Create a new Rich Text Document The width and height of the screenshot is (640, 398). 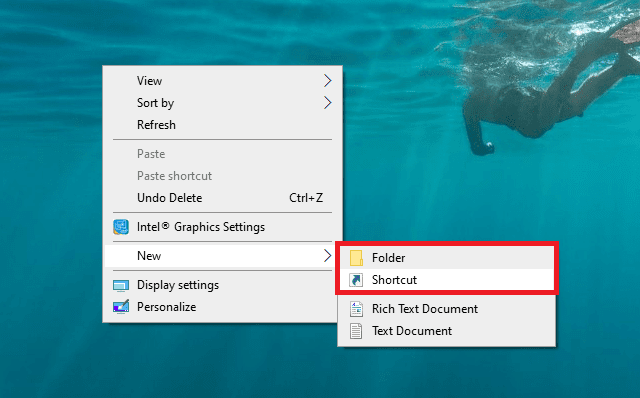447,309
